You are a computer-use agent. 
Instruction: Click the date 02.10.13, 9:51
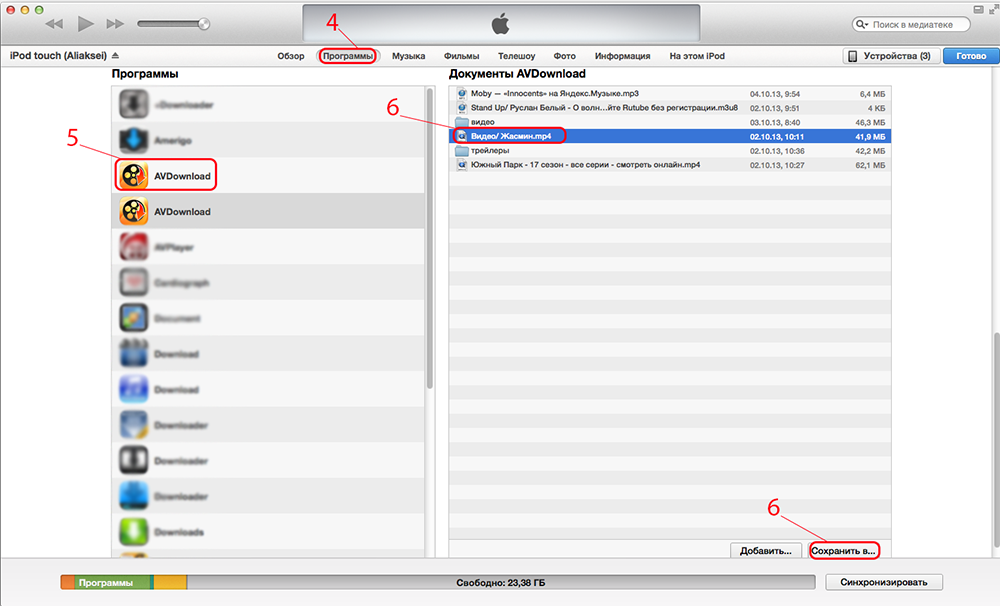coord(774,108)
